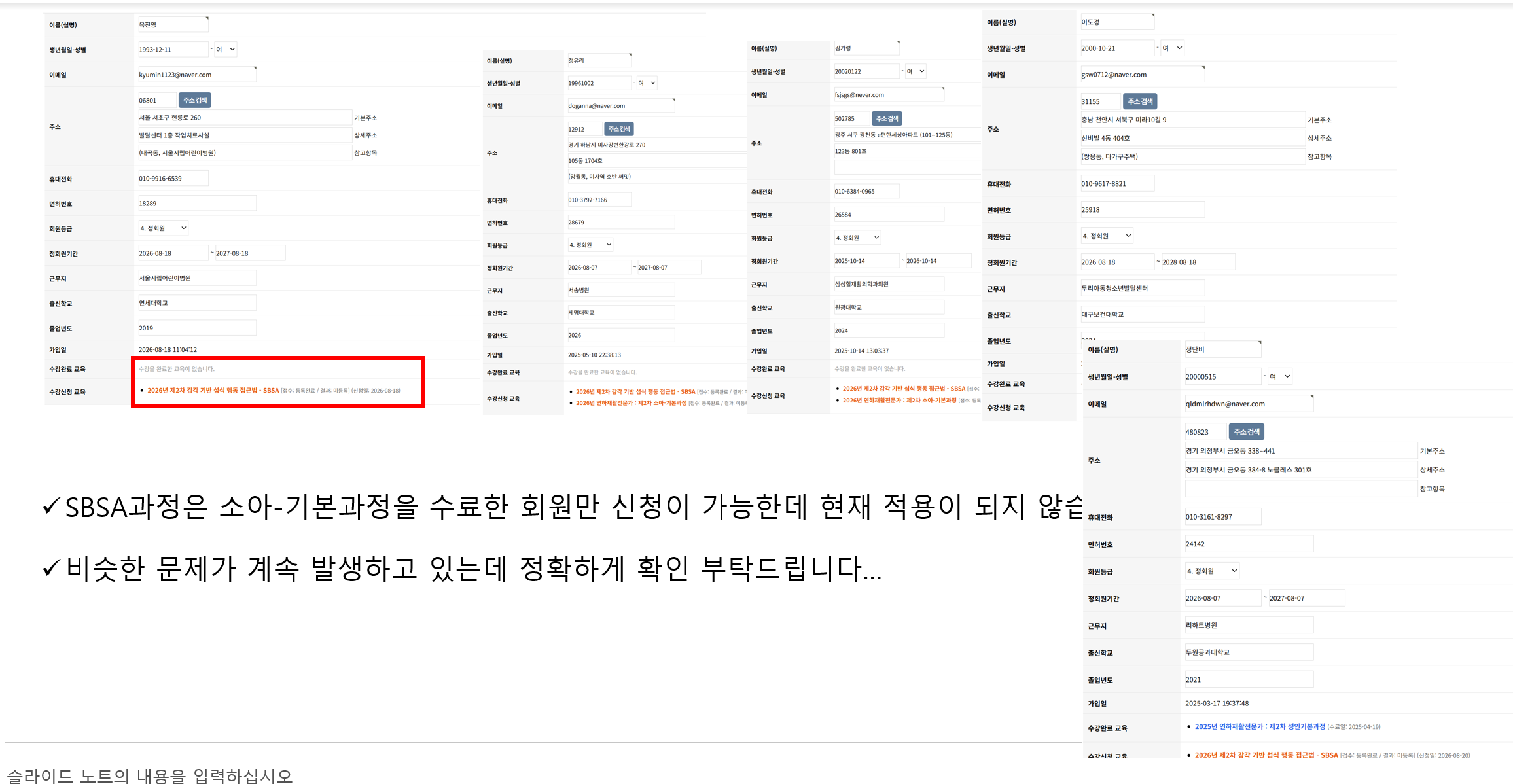Expand 회원등급 dropdown in 김가령's form
Screen dimensions: 1513x784
pyautogui.click(x=858, y=238)
